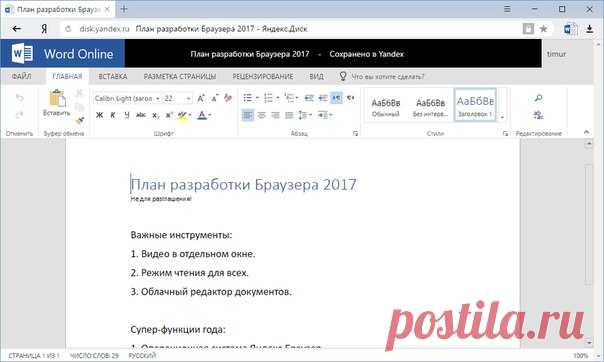Apply the Без интервала style

pyautogui.click(x=430, y=106)
